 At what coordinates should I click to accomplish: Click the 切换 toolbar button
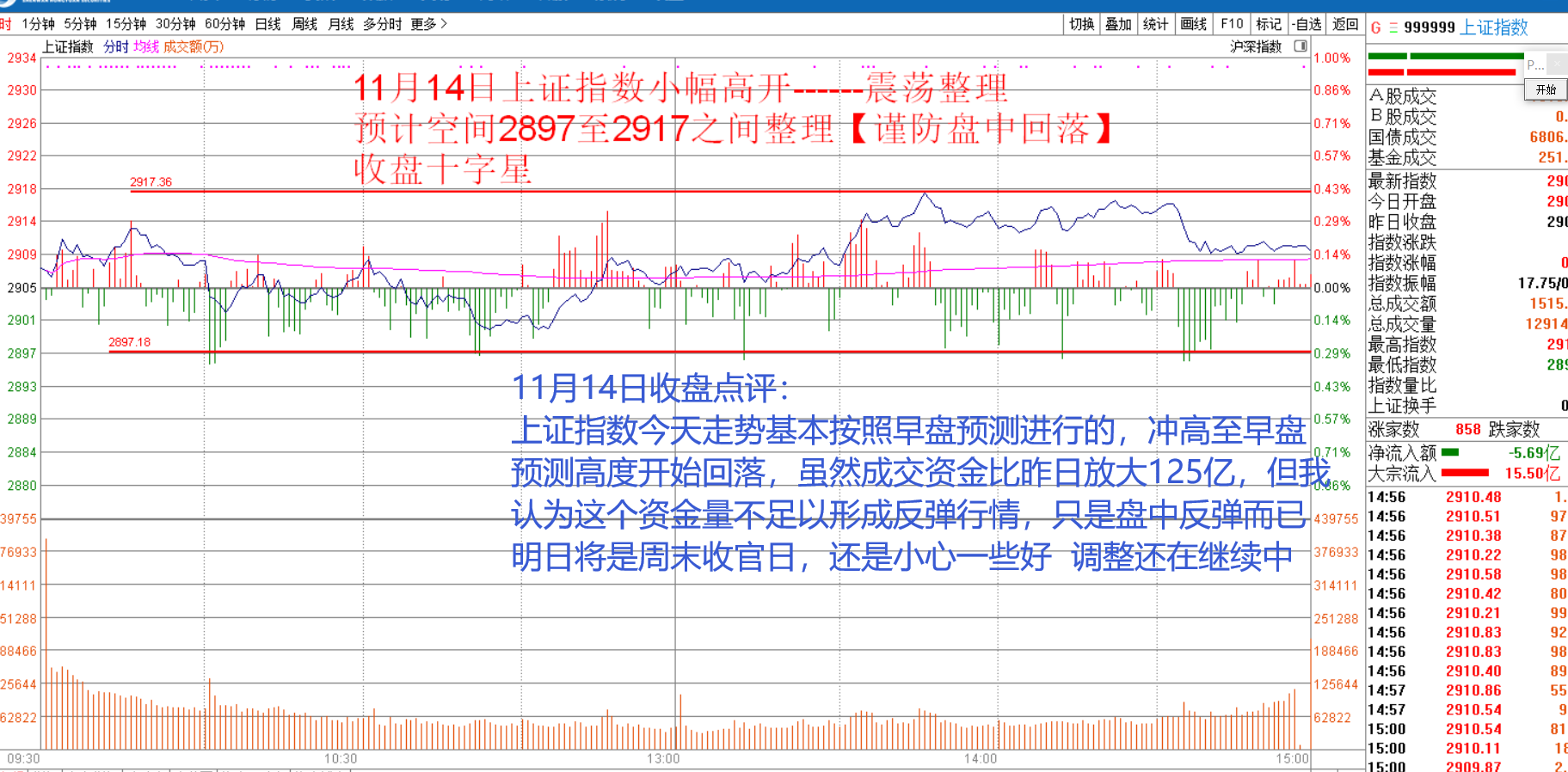pyautogui.click(x=1082, y=24)
